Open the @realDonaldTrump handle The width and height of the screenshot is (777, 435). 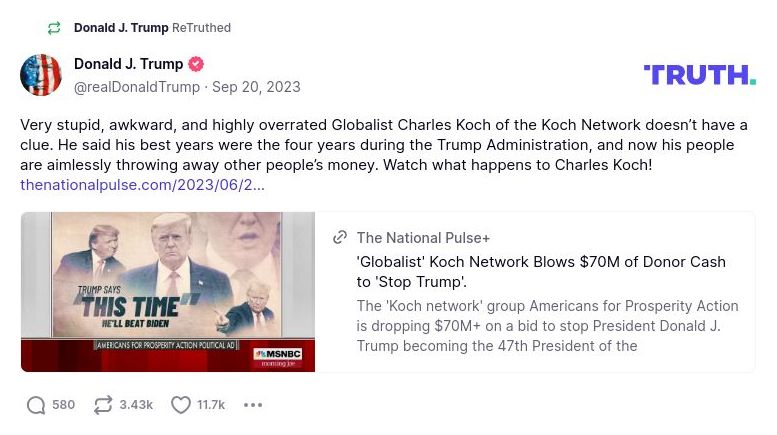coord(137,87)
